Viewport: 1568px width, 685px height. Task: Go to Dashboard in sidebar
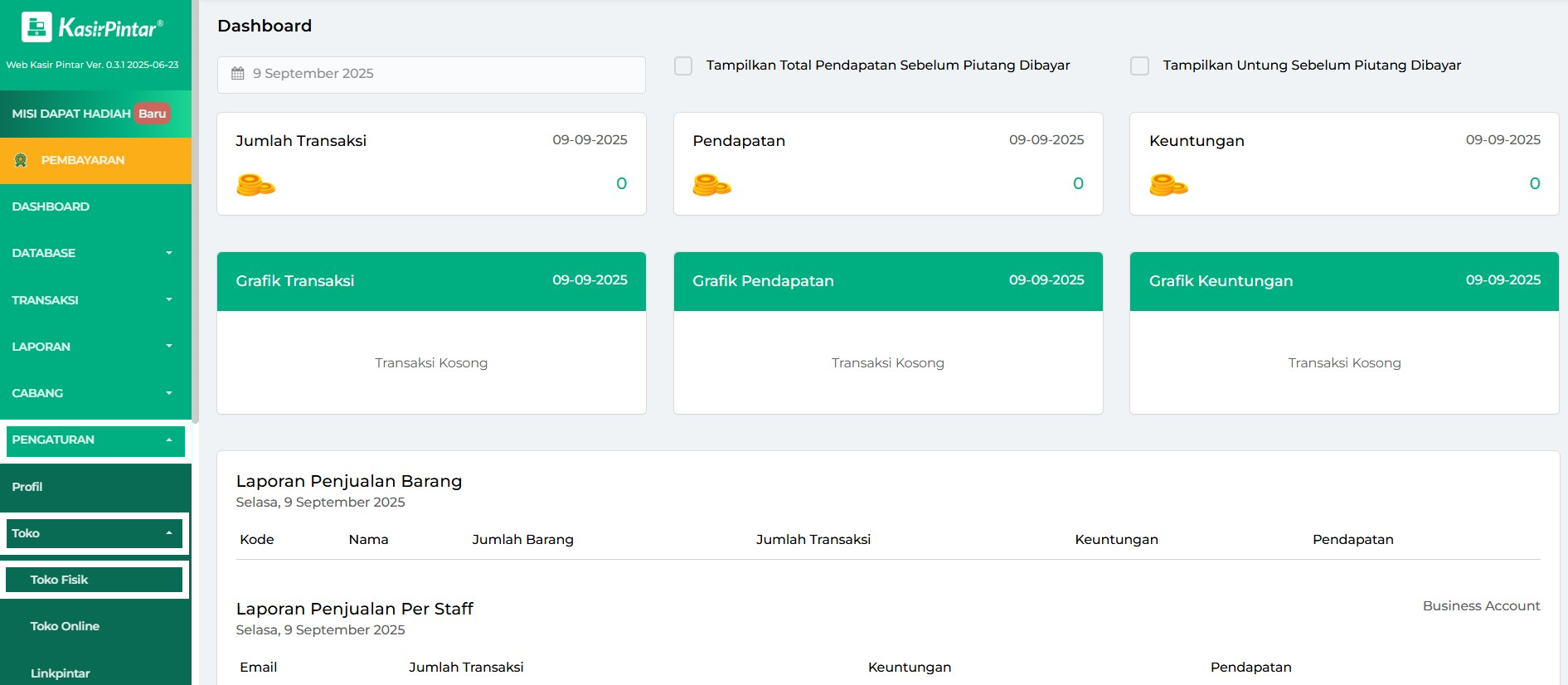pos(51,206)
